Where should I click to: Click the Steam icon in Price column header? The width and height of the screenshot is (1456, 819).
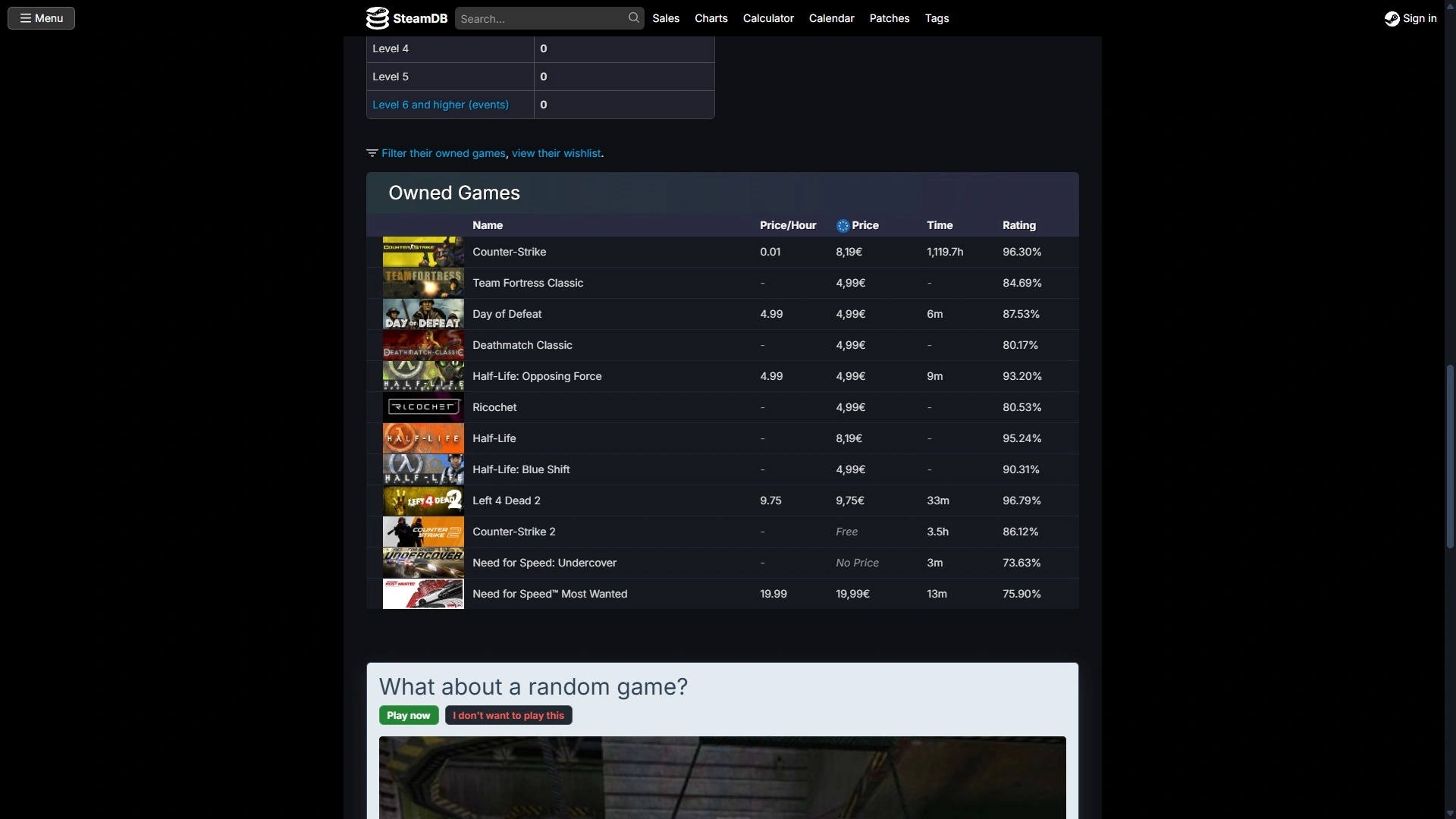coord(843,226)
